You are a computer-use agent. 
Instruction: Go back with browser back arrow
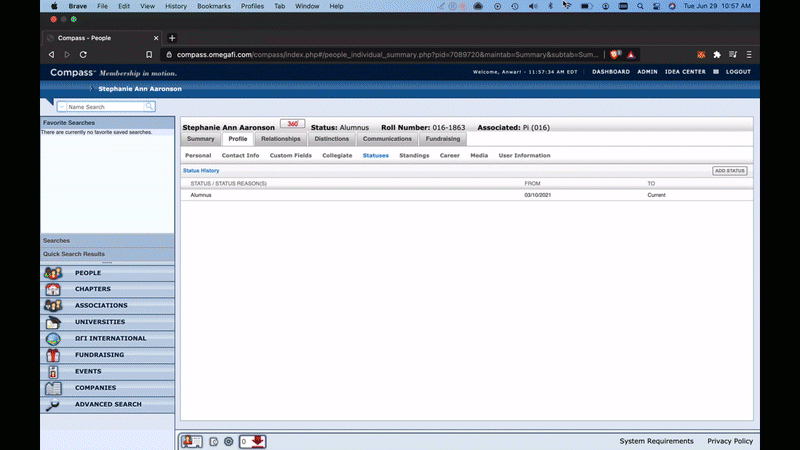click(x=51, y=55)
